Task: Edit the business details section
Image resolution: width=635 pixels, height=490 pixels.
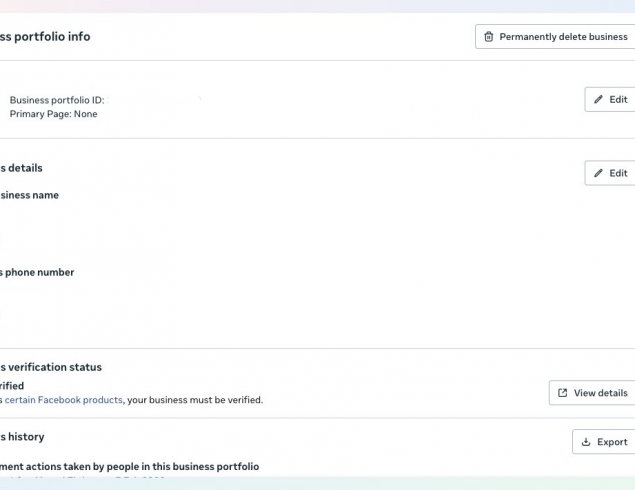Action: [x=611, y=173]
